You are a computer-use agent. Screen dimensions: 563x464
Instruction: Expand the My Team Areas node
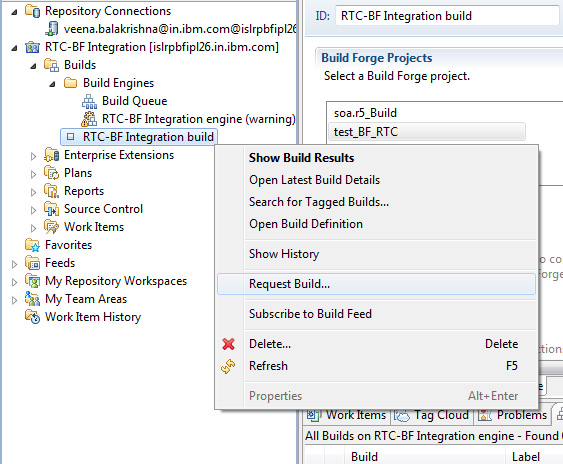point(14,300)
